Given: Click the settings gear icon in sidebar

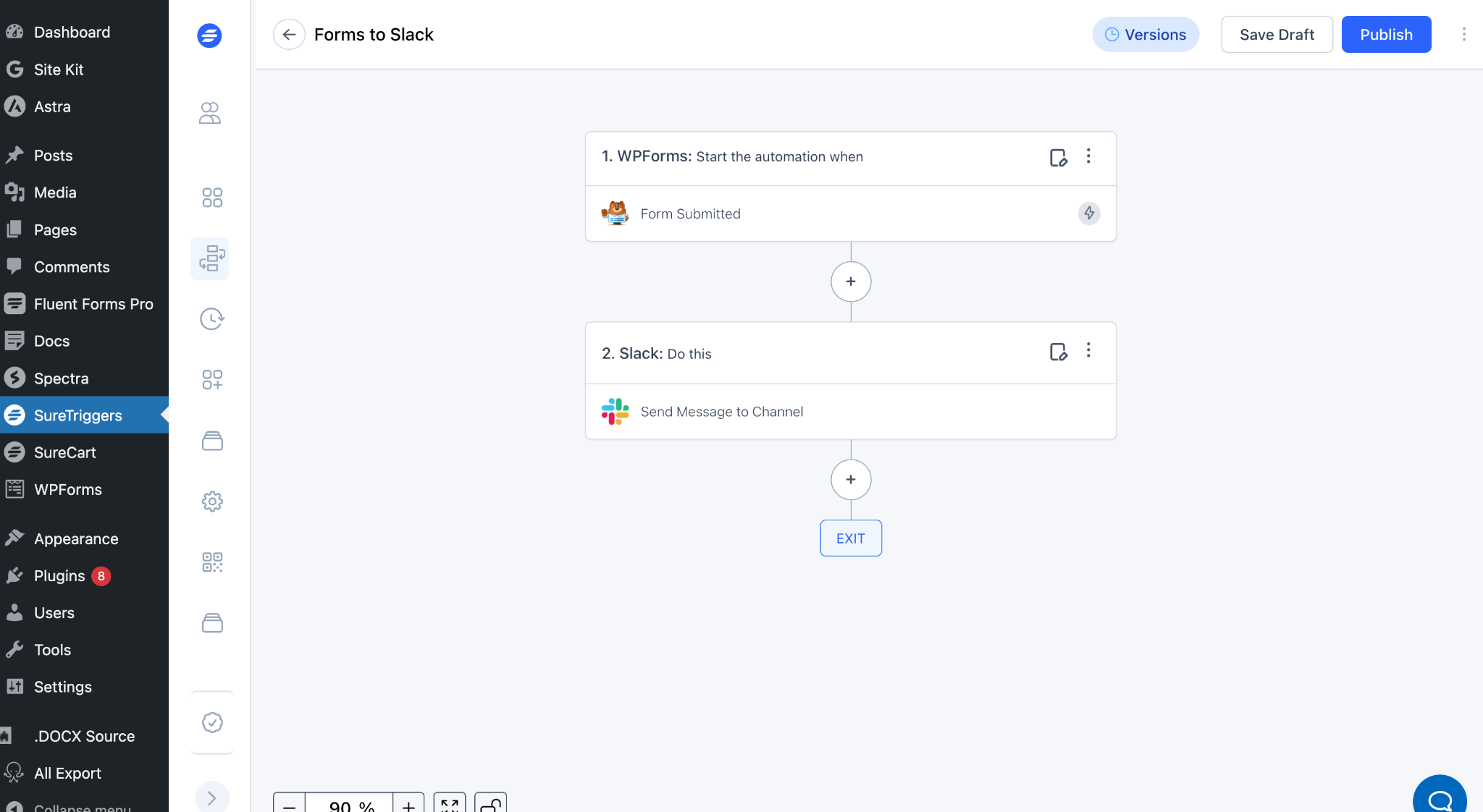Looking at the screenshot, I should 210,501.
